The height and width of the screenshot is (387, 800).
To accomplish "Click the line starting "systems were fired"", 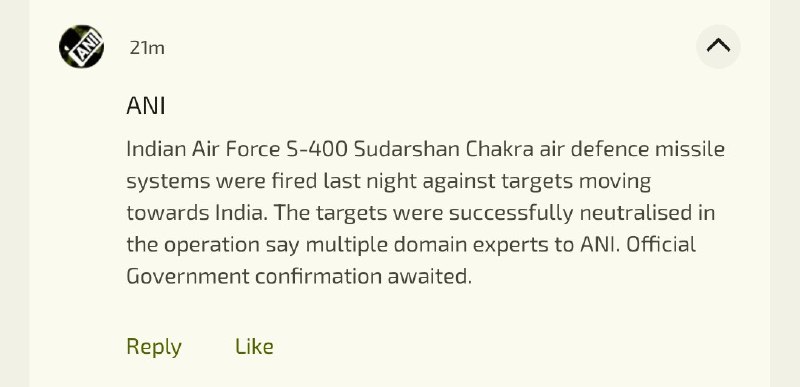I will point(388,182).
